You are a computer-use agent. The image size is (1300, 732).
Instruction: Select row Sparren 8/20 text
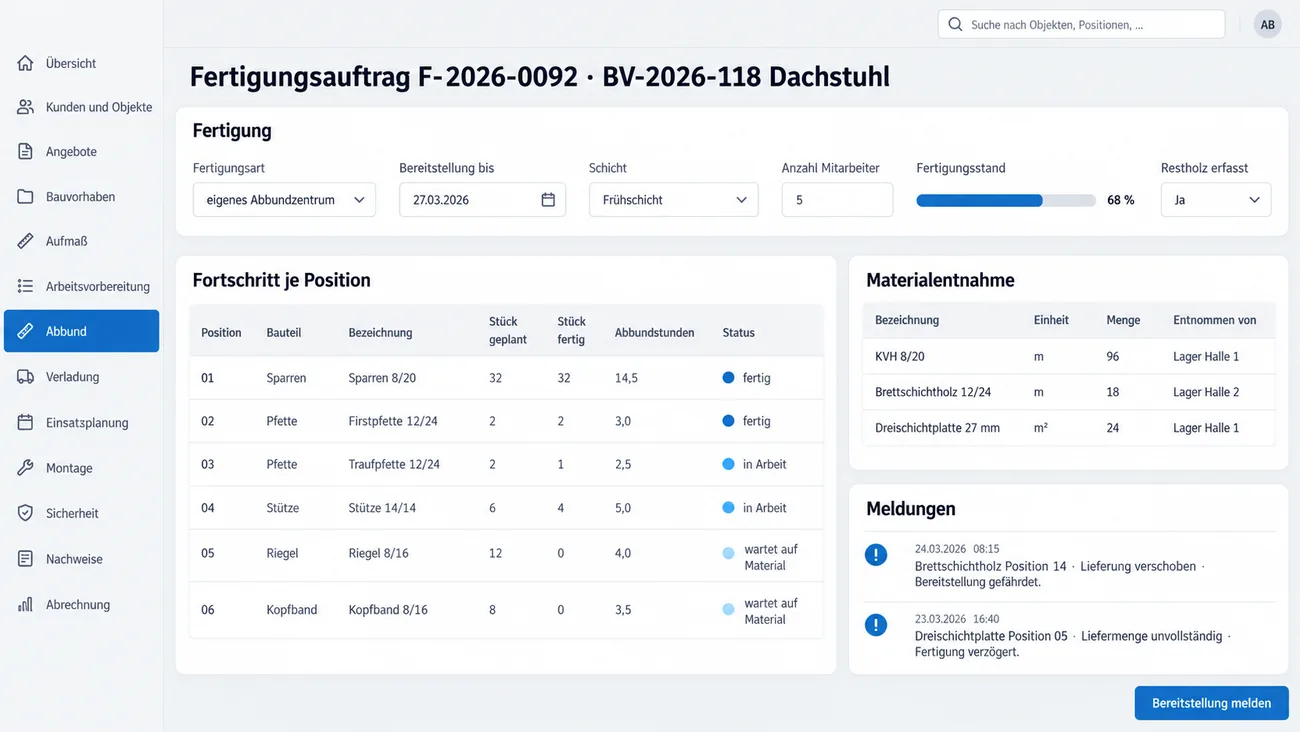382,378
